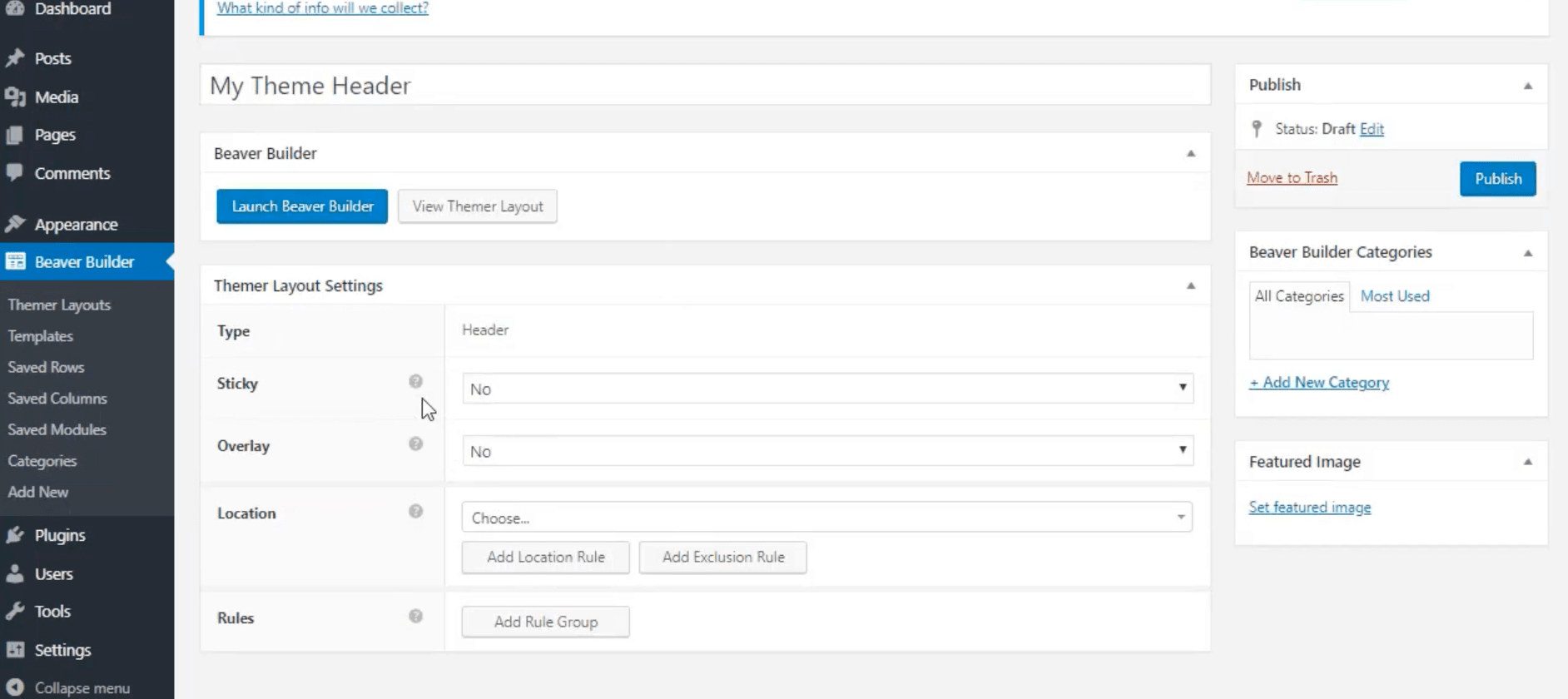Click the Posts pushpin icon
Image resolution: width=1568 pixels, height=699 pixels.
[x=15, y=58]
